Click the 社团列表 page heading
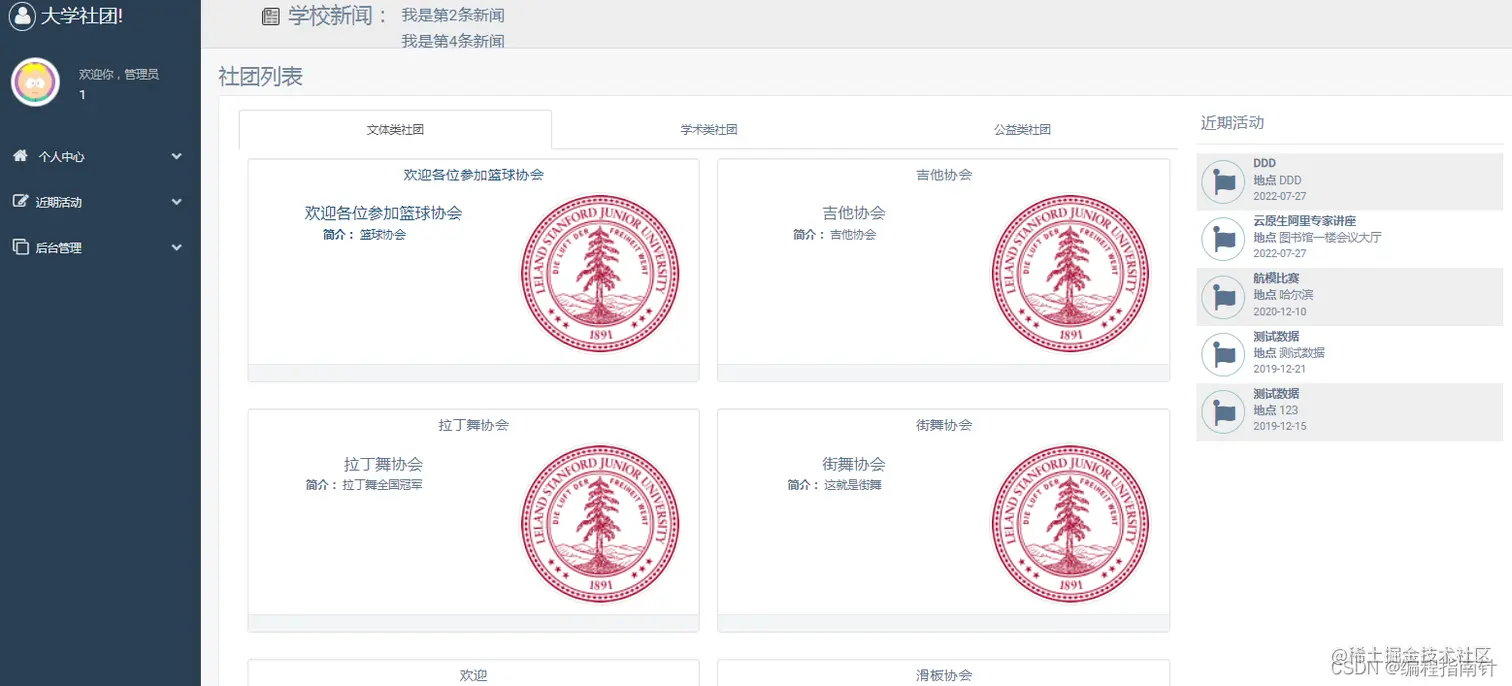Screen dimensions: 1512x686 click(x=260, y=76)
